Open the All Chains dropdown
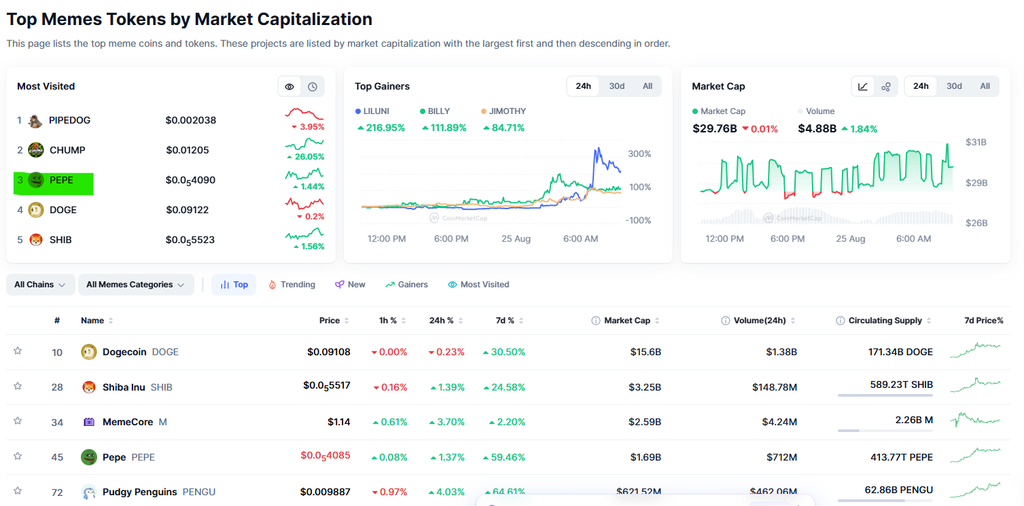 tap(40, 285)
